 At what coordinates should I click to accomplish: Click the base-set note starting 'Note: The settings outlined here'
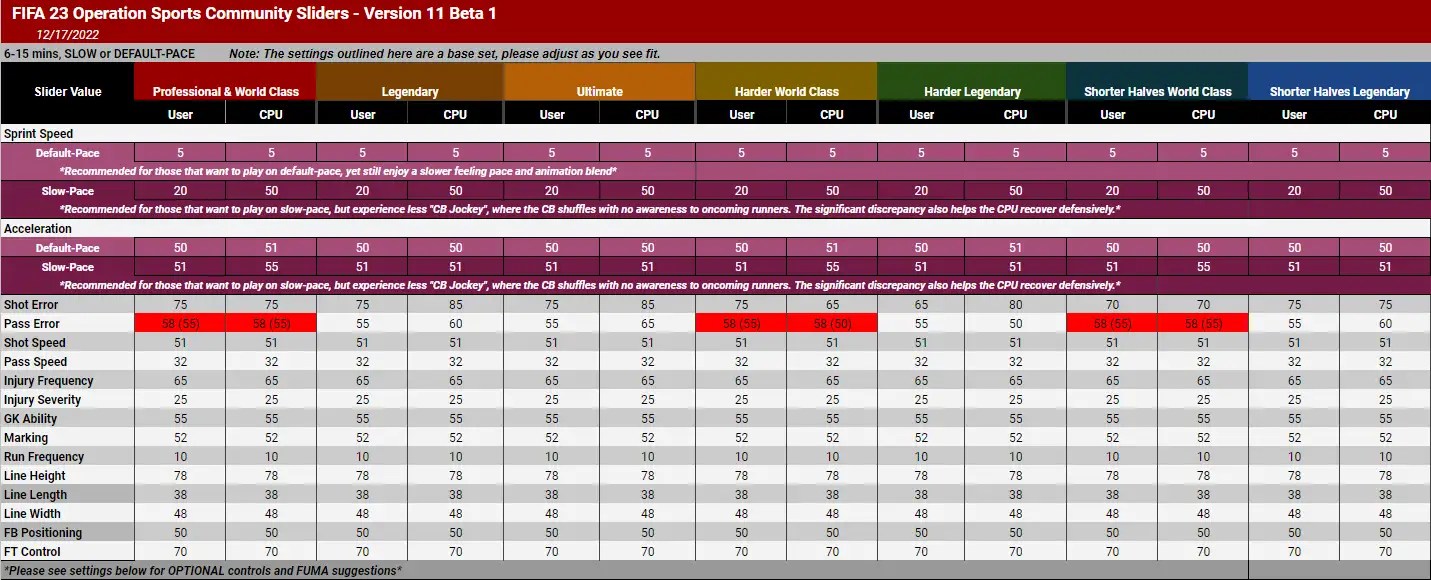(x=445, y=53)
